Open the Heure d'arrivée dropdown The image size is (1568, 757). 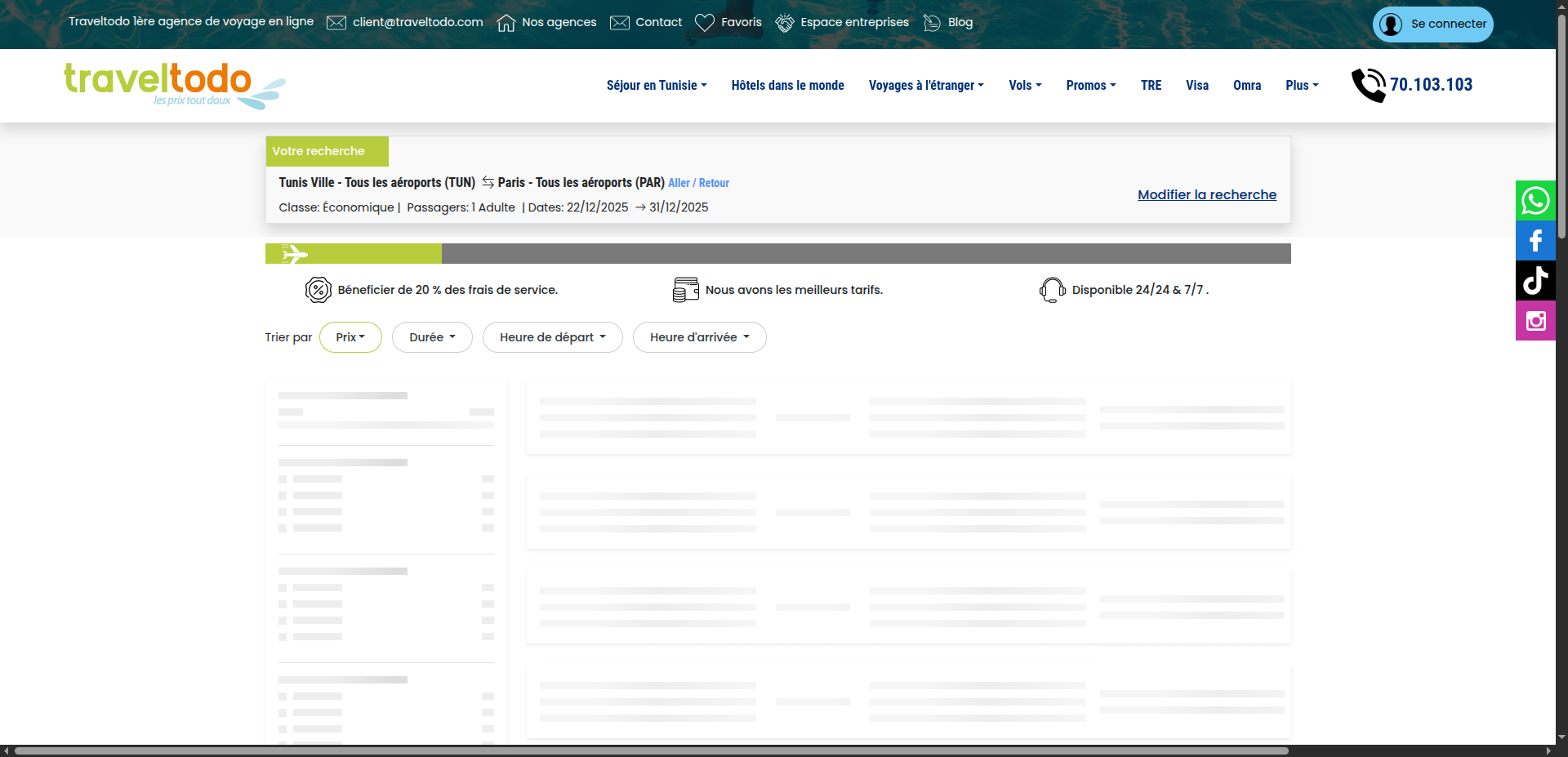pyautogui.click(x=699, y=337)
